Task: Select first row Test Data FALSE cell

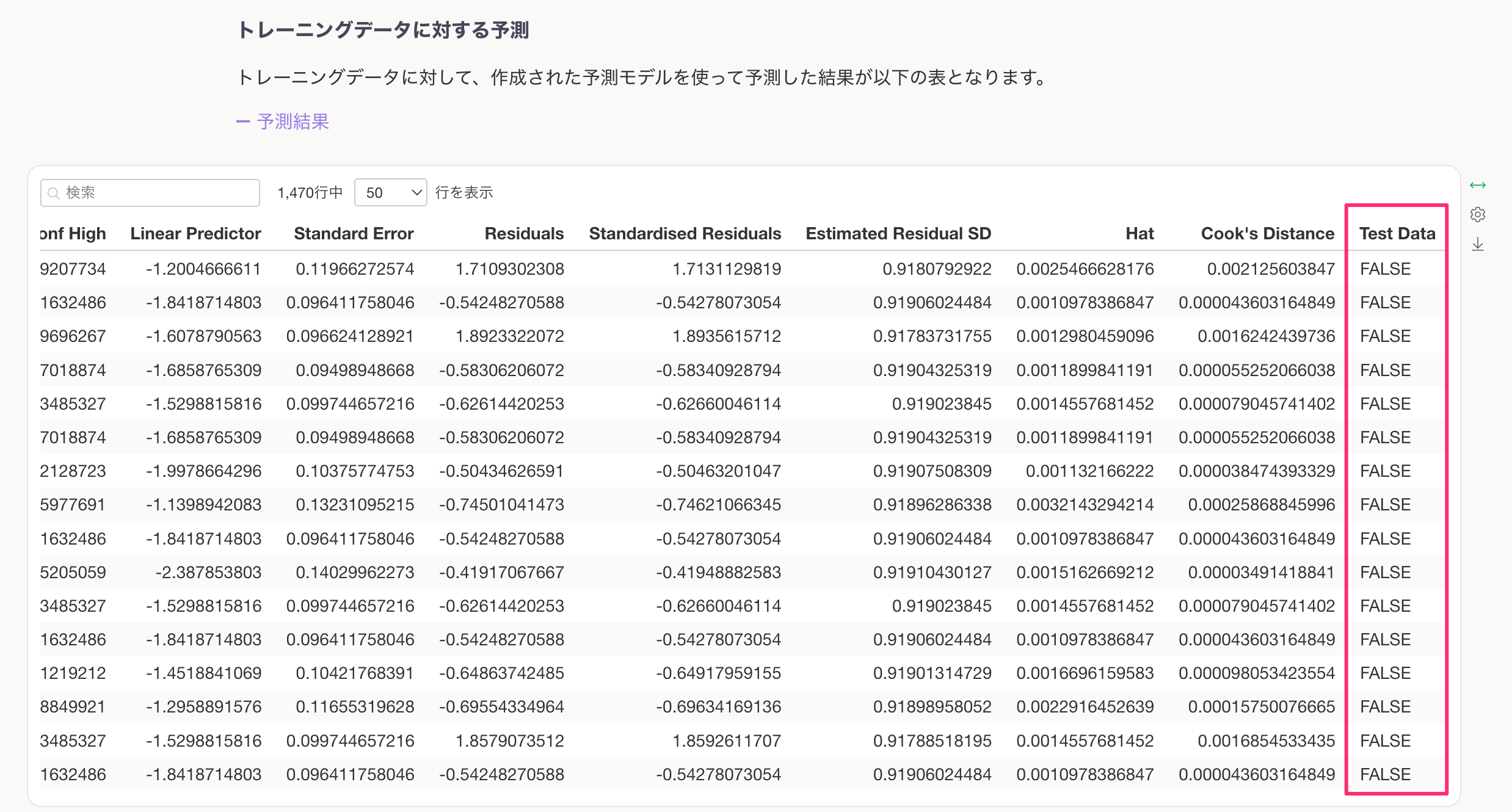Action: (x=1385, y=269)
